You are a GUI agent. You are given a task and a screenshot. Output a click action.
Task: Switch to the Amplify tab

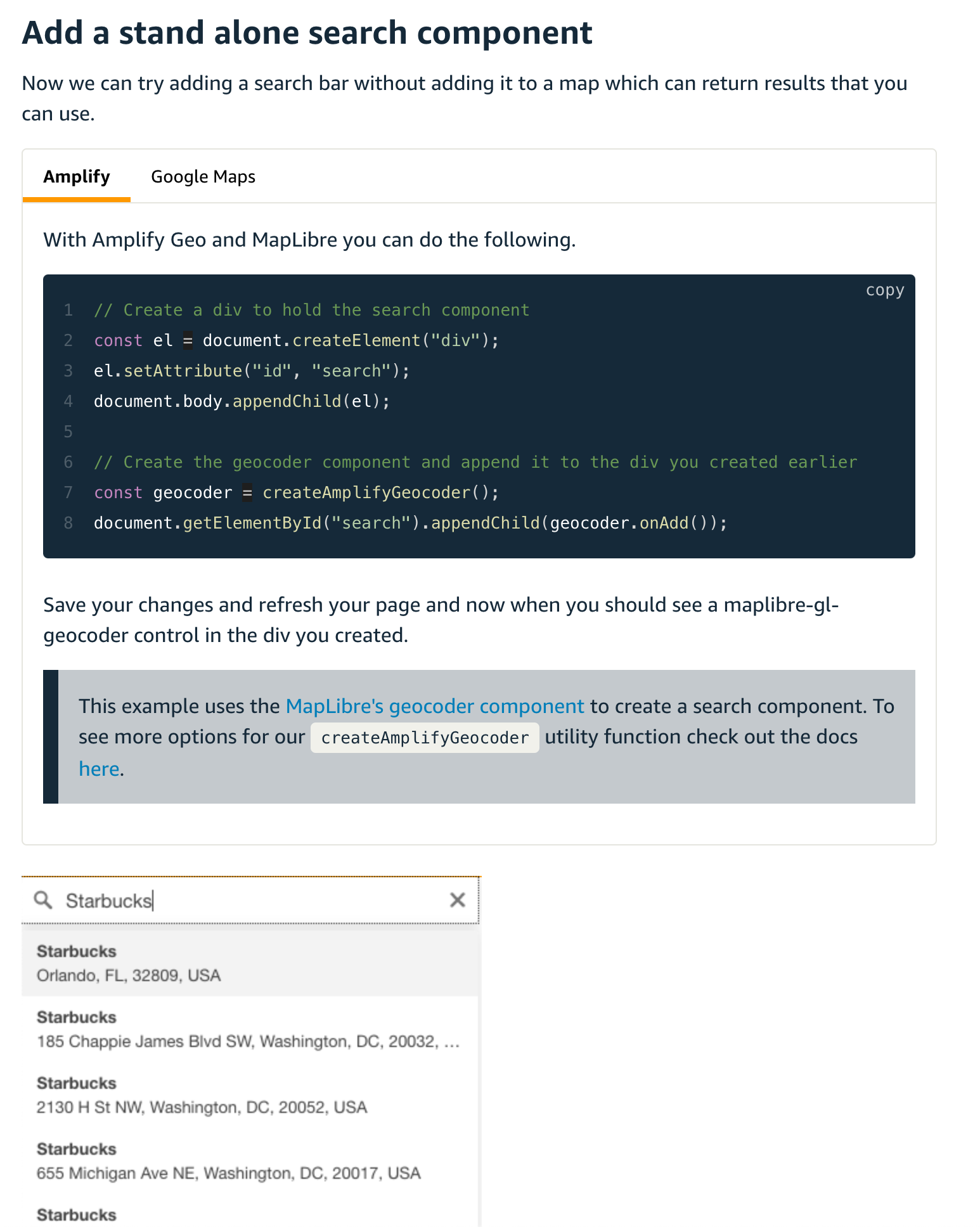coord(77,177)
